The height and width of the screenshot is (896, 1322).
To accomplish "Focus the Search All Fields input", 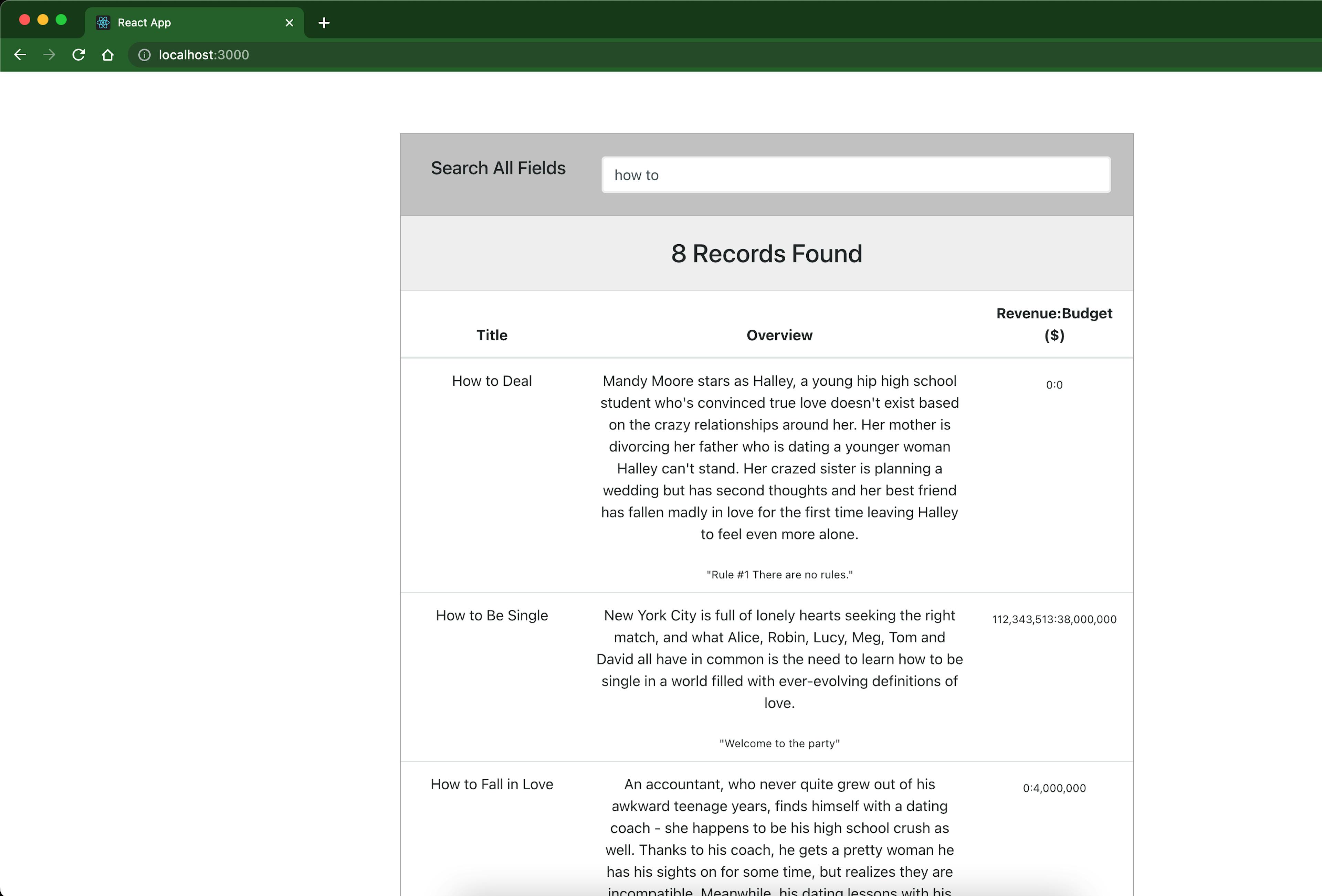I will pos(856,175).
